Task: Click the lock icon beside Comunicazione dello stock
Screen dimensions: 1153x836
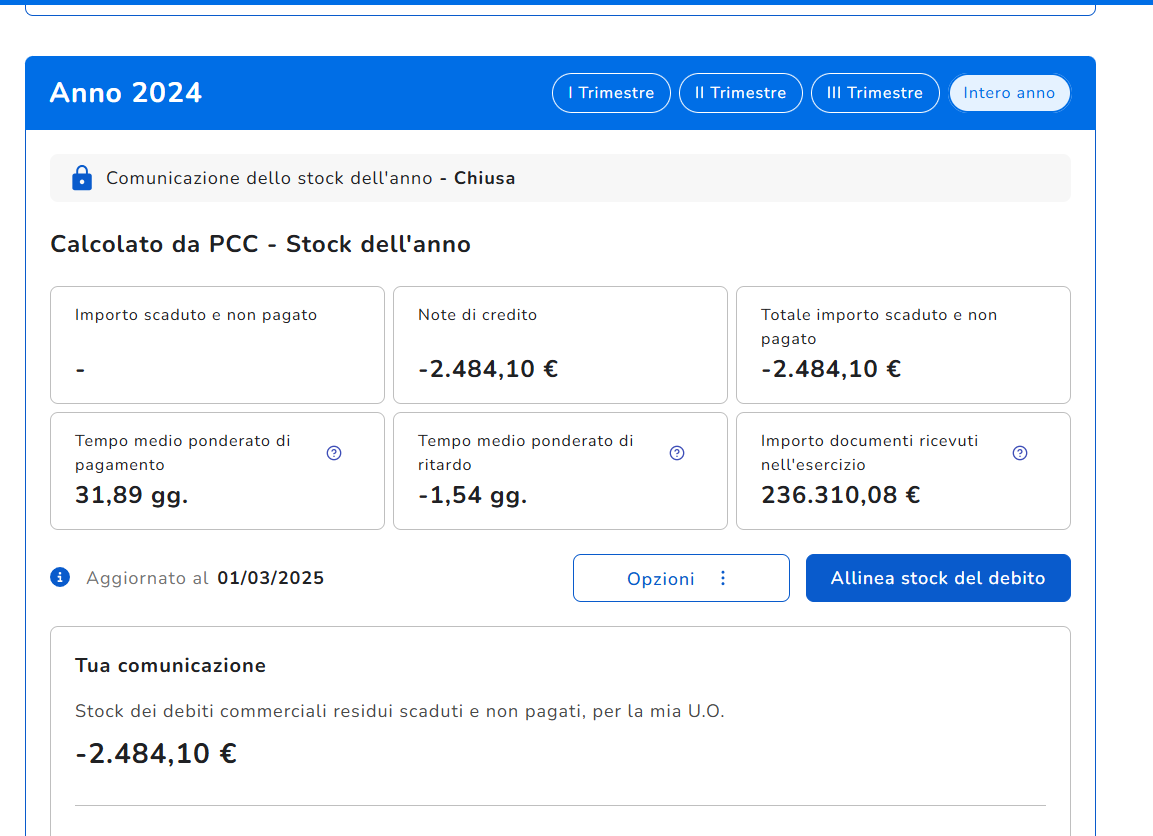Action: (82, 178)
